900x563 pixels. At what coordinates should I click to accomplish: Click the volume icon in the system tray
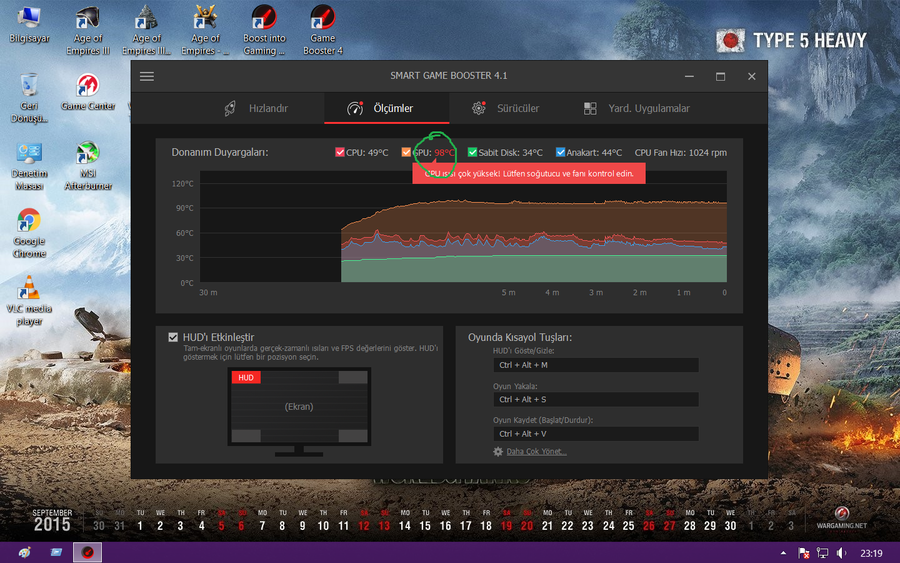pos(841,552)
